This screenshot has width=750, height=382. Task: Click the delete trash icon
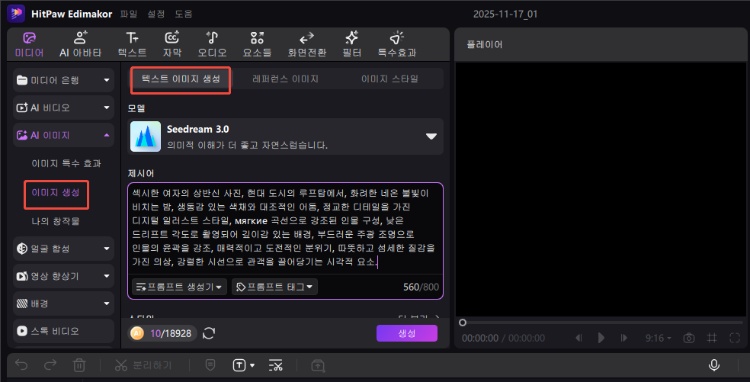click(x=78, y=366)
